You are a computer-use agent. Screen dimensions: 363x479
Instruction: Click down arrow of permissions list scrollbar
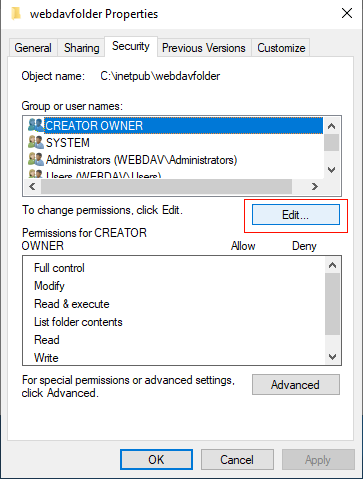(332, 357)
